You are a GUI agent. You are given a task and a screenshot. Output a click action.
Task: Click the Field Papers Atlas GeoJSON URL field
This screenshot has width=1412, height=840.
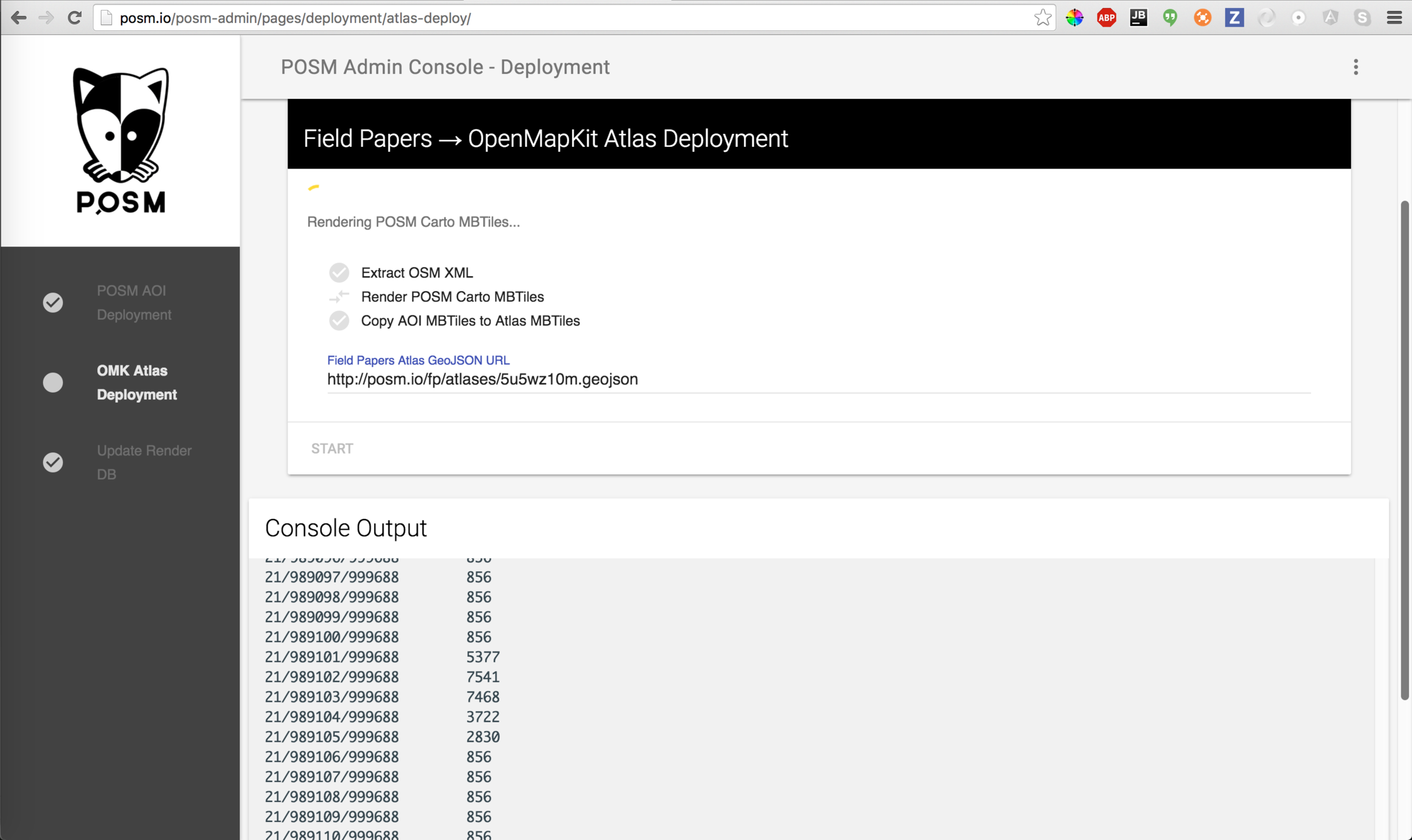(x=818, y=380)
